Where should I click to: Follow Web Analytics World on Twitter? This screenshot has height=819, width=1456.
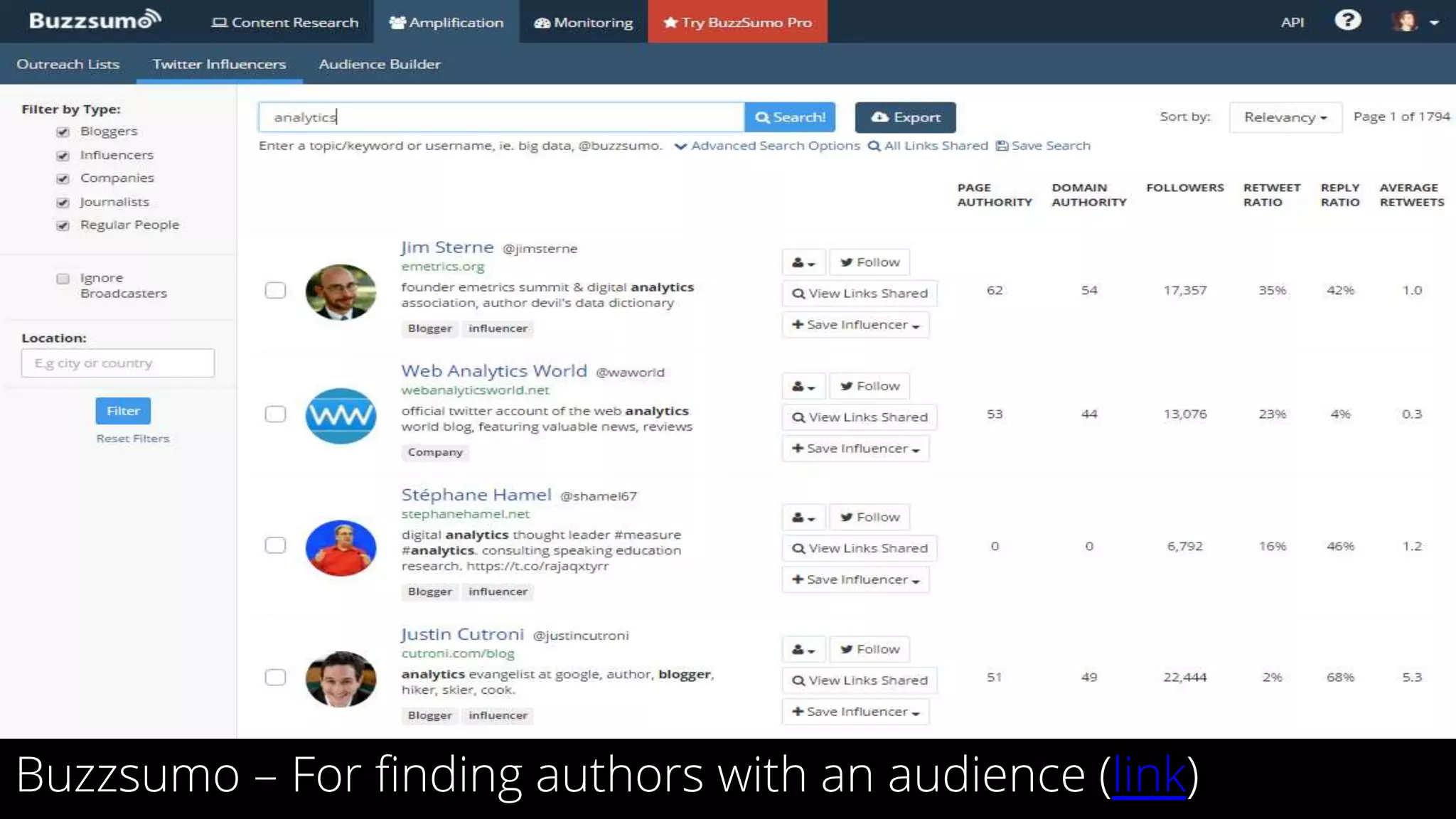(869, 386)
